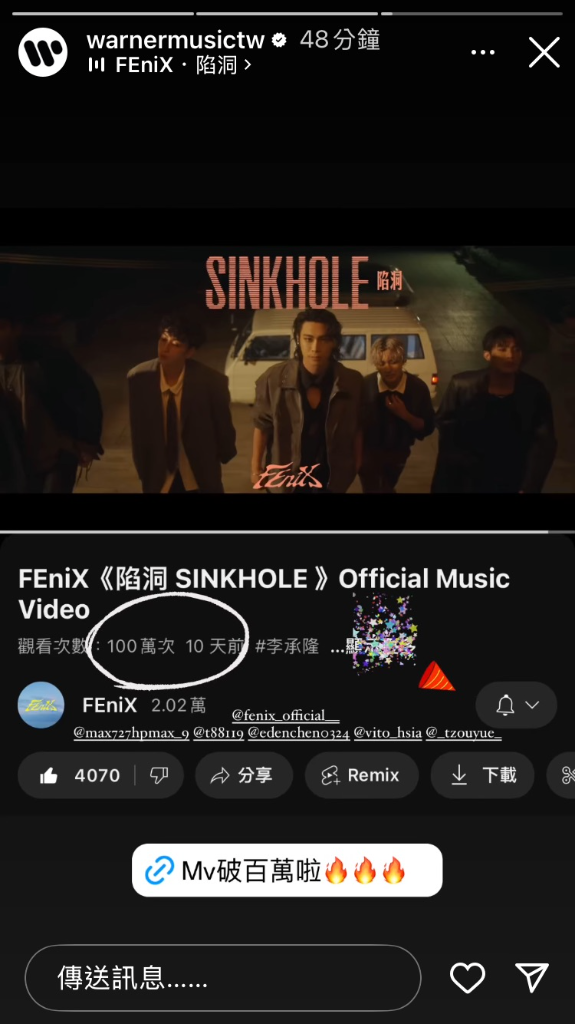Viewport: 575px width, 1024px height.
Task: Tap the SINKHOLE video thumbnail
Action: click(288, 369)
